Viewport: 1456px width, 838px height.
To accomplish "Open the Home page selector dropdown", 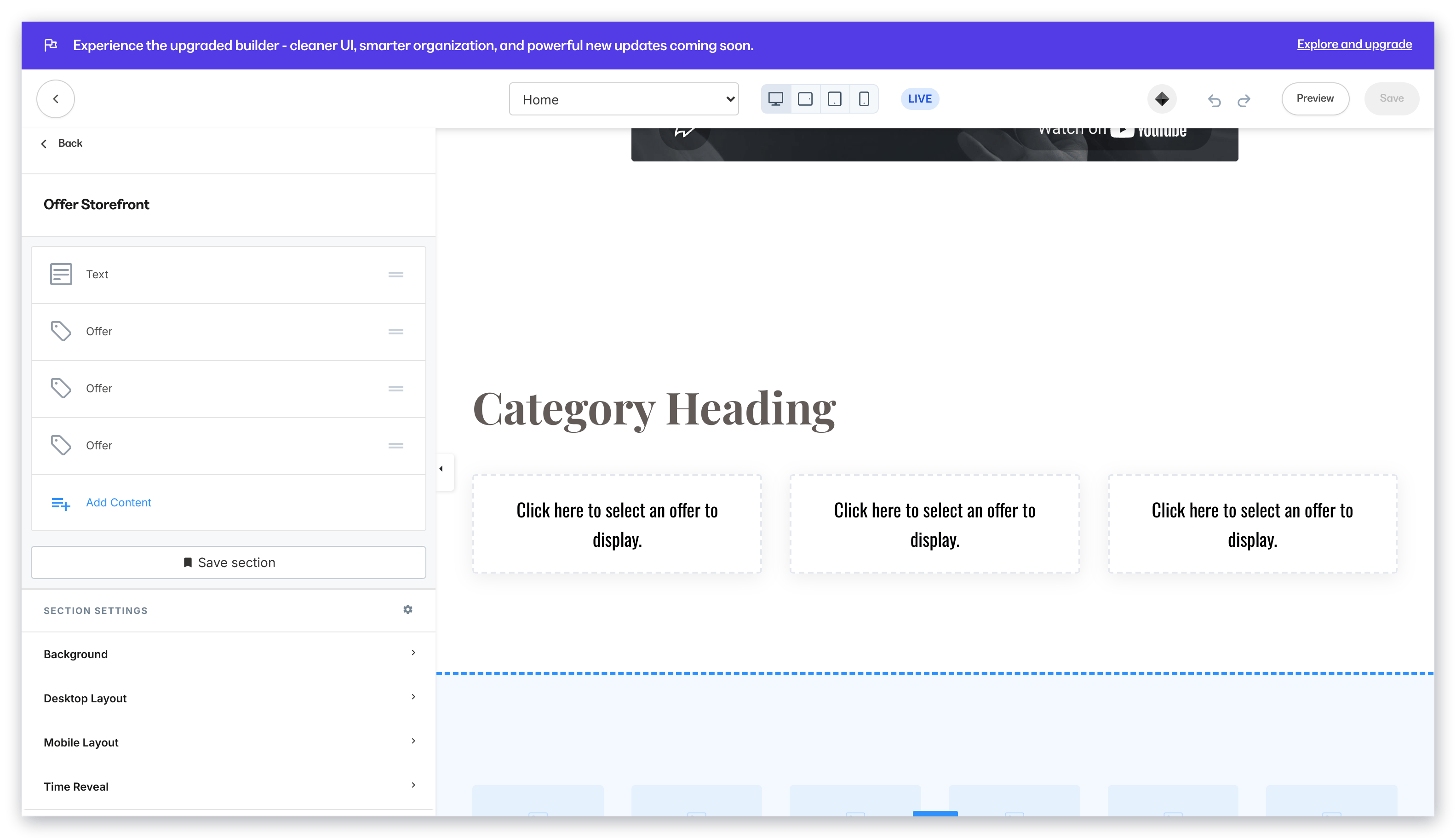I will (624, 99).
